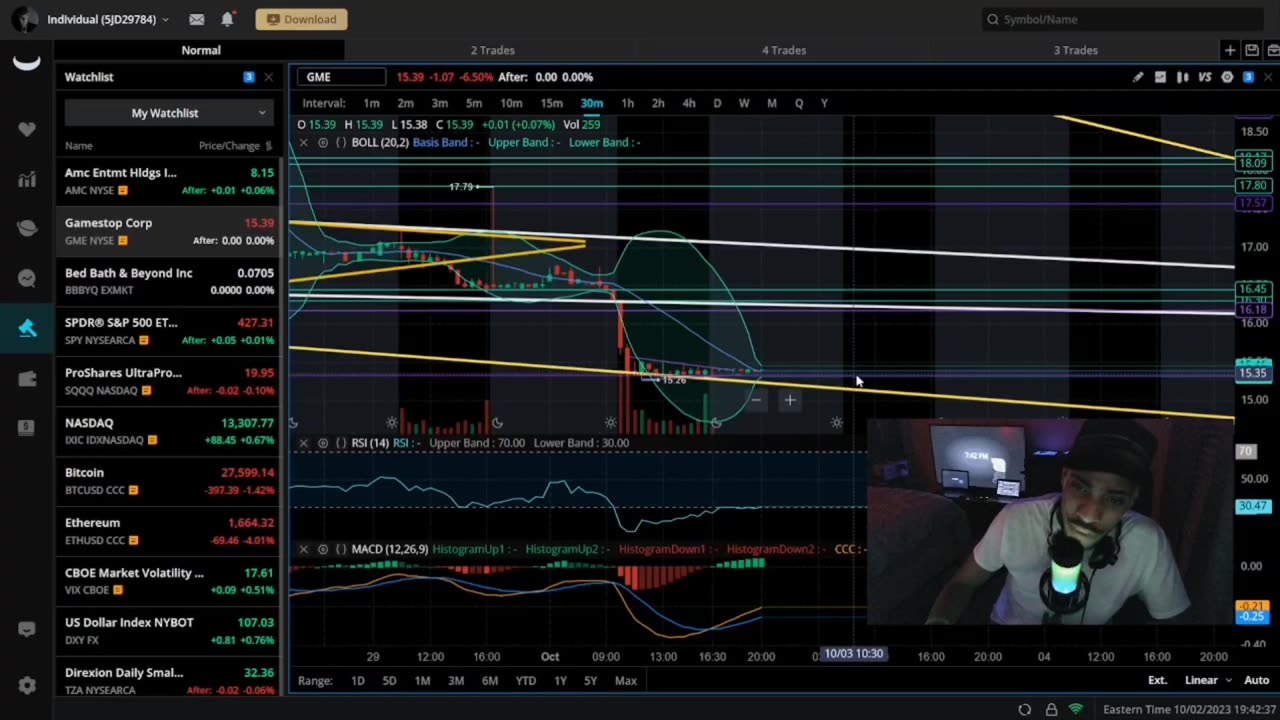Open the active trading sidebar icon
Viewport: 1280px width, 720px height.
[27, 328]
